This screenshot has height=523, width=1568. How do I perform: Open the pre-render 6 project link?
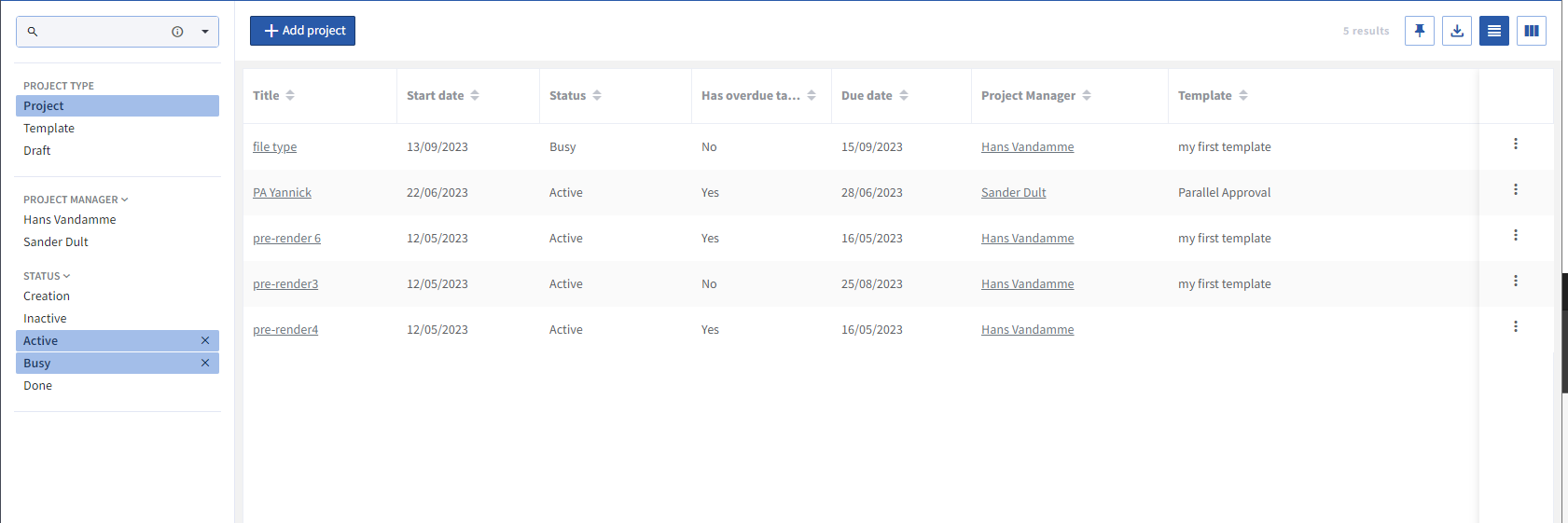tap(286, 239)
